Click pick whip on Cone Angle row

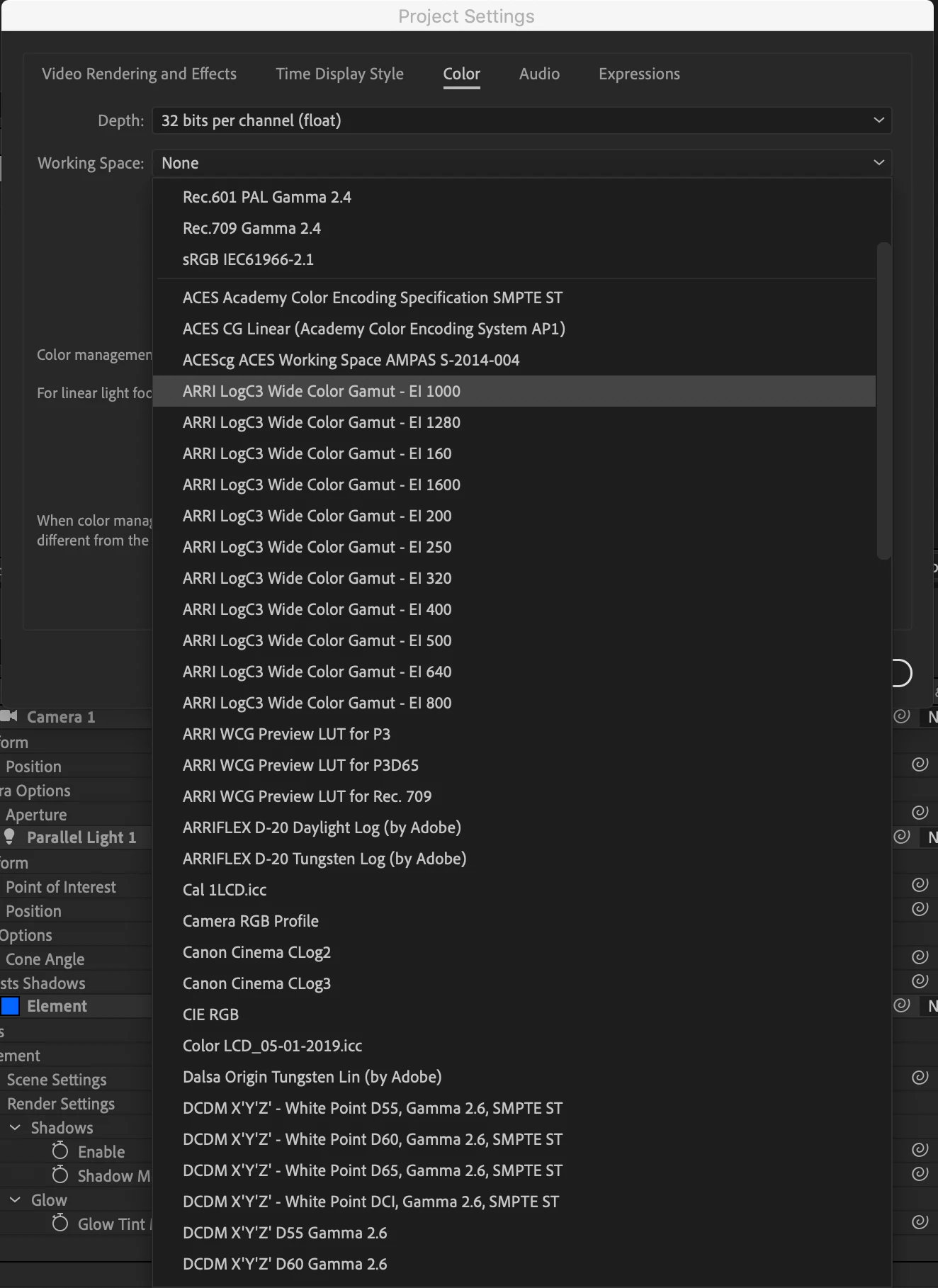(920, 957)
